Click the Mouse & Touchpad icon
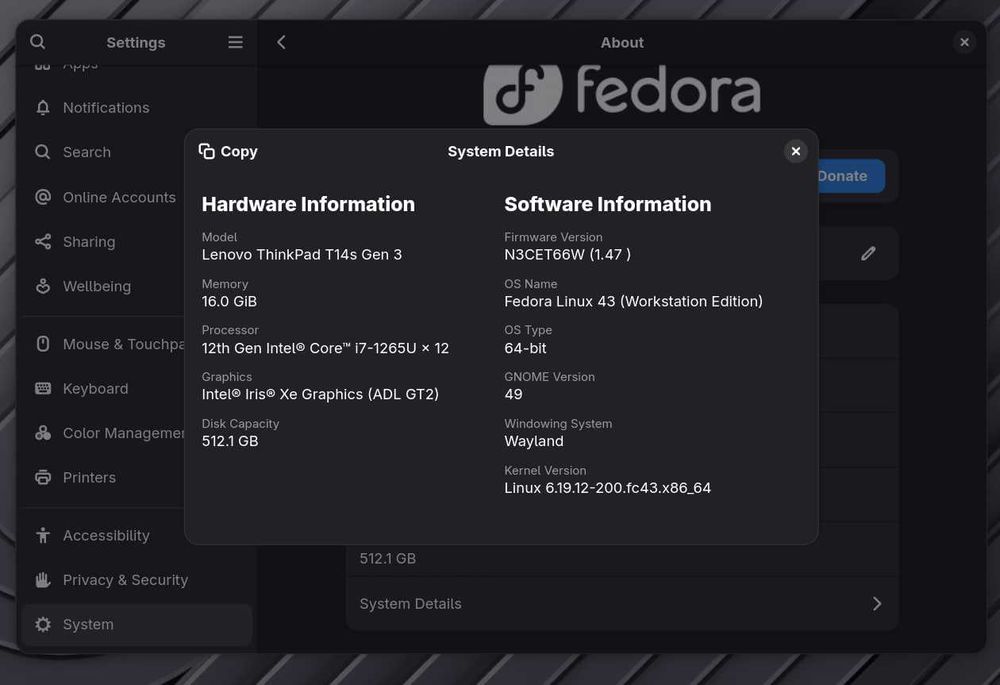The height and width of the screenshot is (685, 1000). point(43,344)
